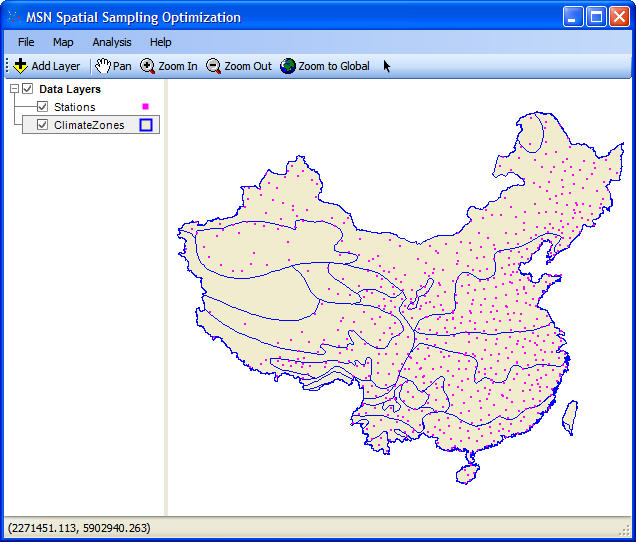This screenshot has height=542, width=636.
Task: Minimize the MSN Spatial Sampling window
Action: [573, 17]
